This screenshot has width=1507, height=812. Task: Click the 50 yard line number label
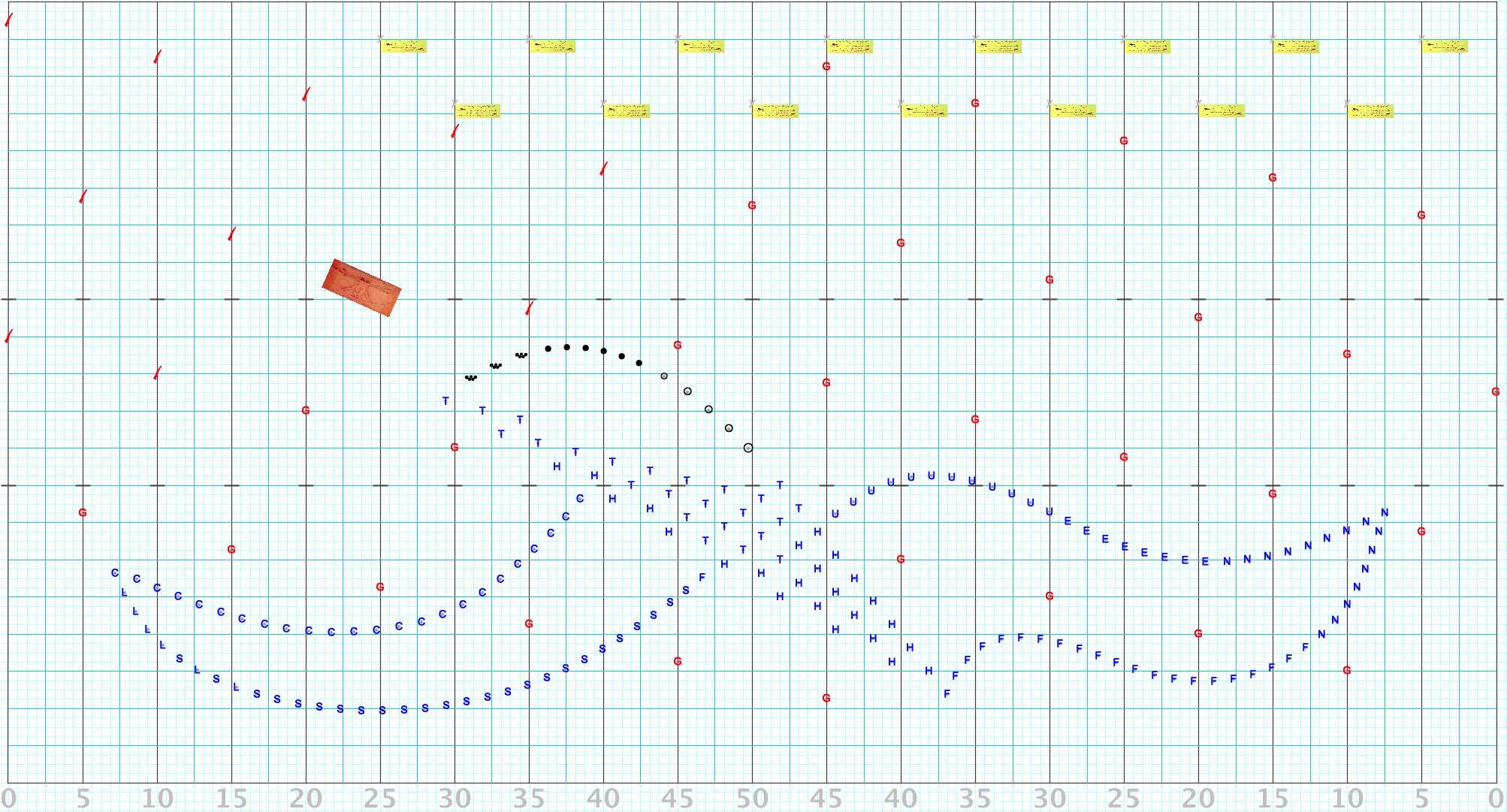[x=752, y=798]
